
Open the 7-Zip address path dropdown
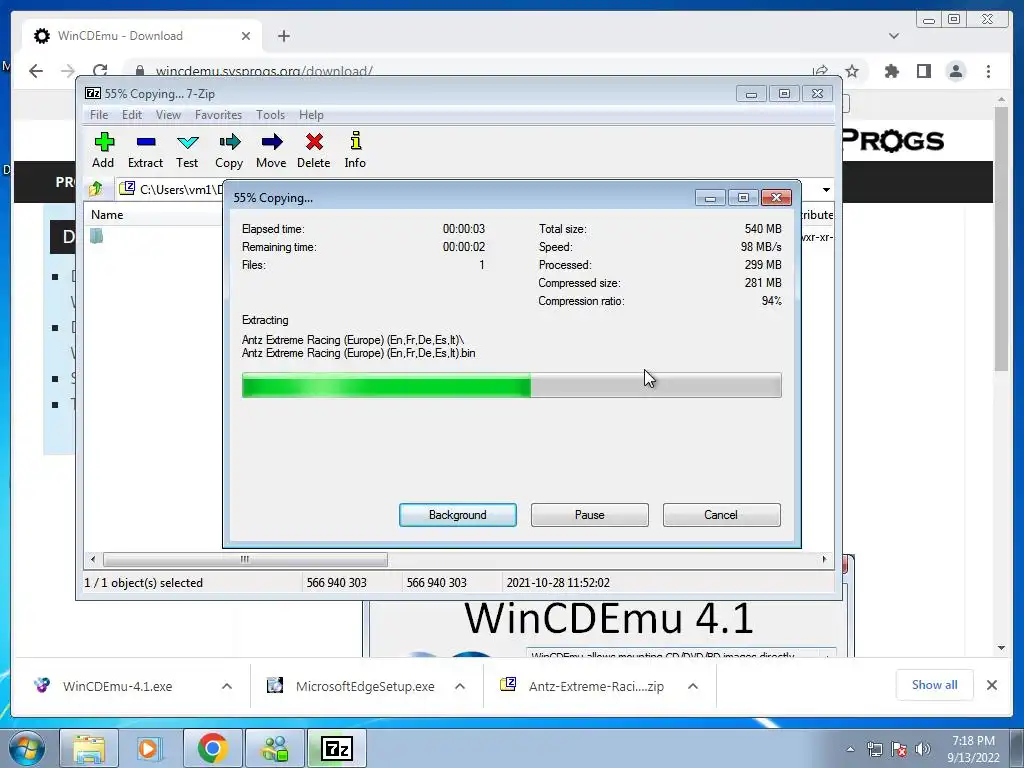point(826,189)
